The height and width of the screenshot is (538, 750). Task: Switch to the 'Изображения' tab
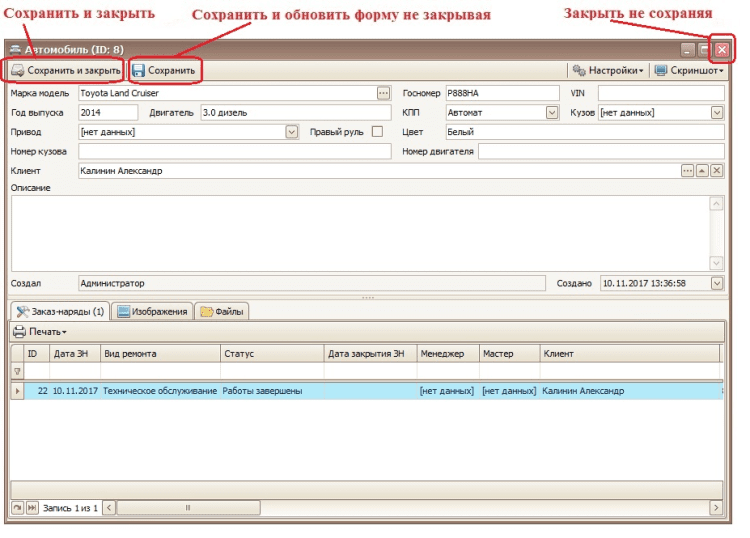tap(152, 311)
